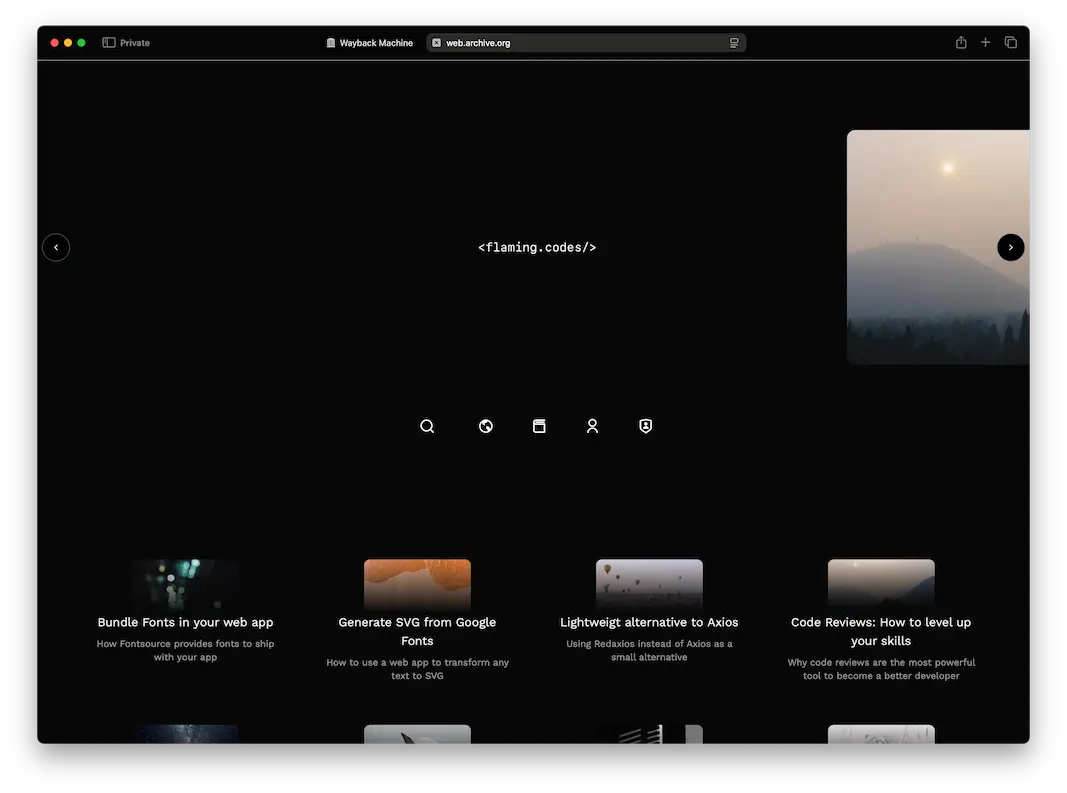The height and width of the screenshot is (793, 1067).
Task: Click the person profile icon
Action: tap(592, 426)
